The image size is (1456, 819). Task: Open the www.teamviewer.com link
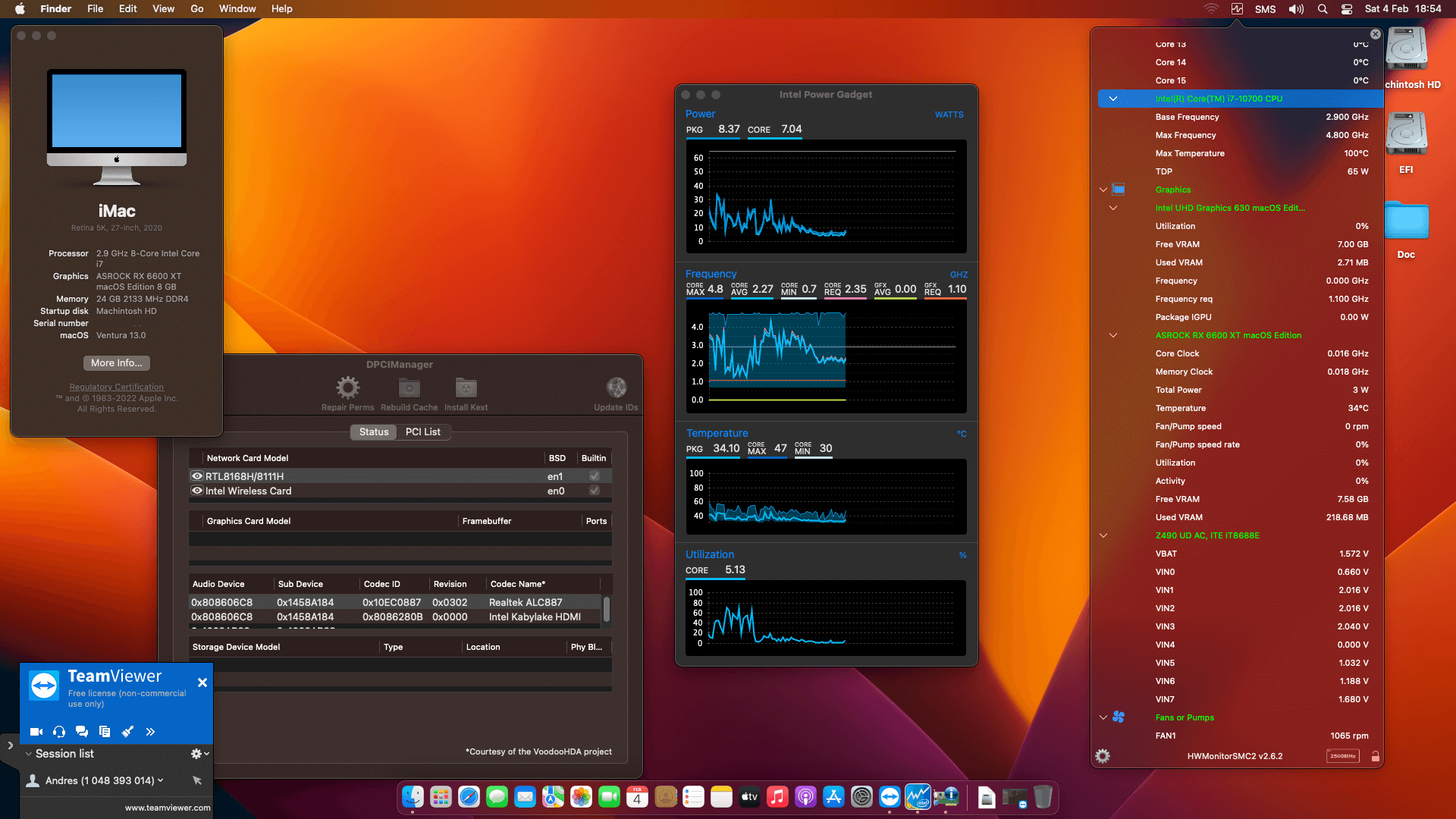pyautogui.click(x=167, y=808)
